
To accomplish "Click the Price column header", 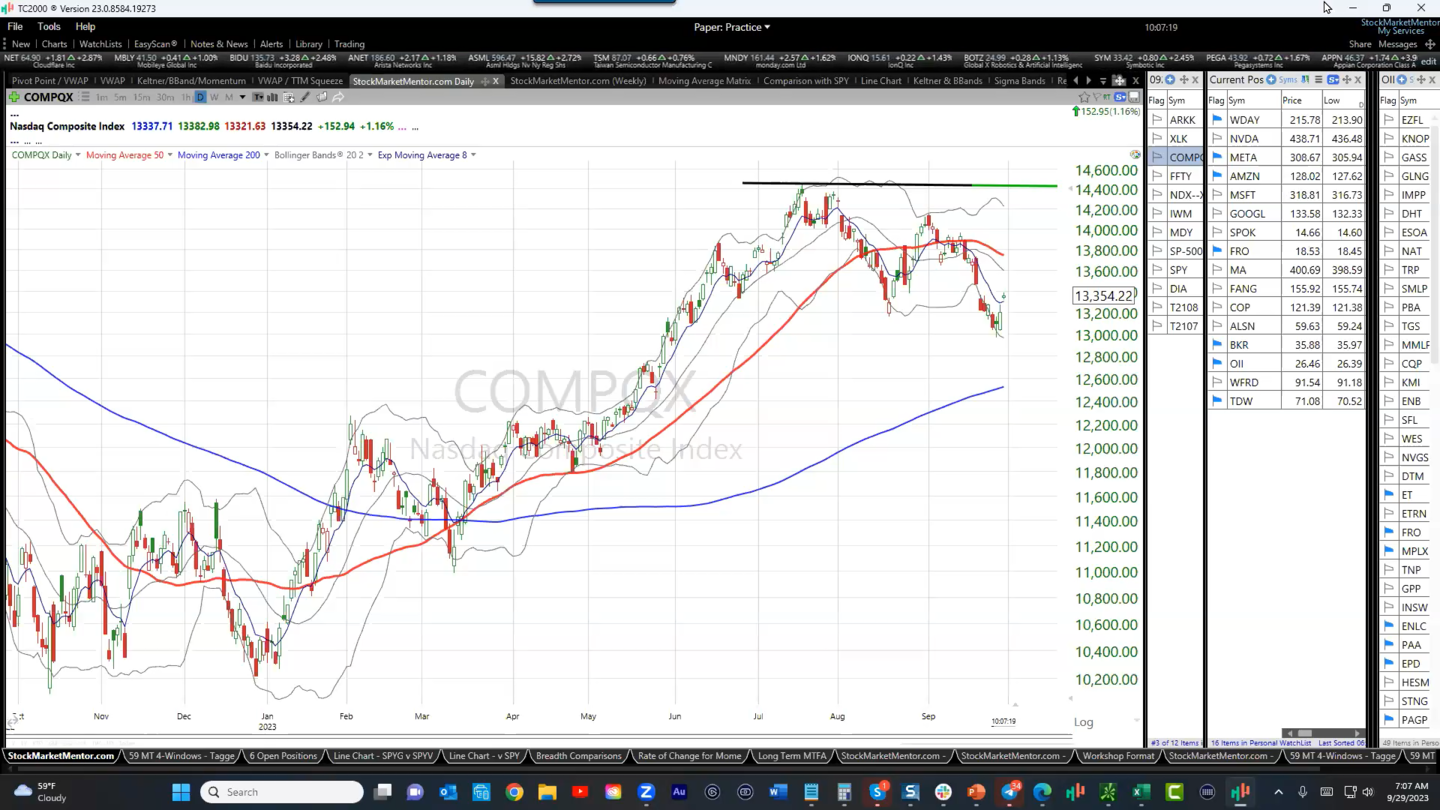I will click(1292, 100).
